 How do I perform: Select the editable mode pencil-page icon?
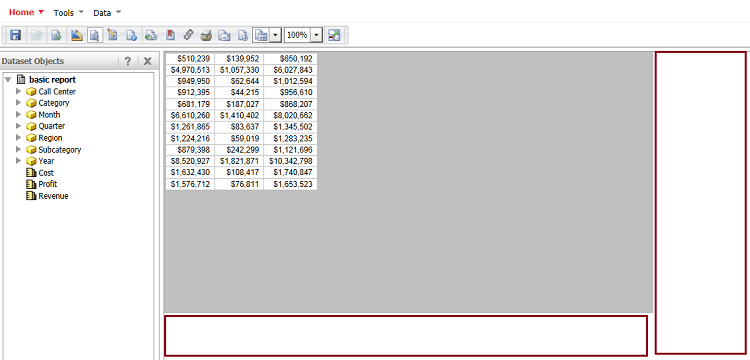point(112,35)
